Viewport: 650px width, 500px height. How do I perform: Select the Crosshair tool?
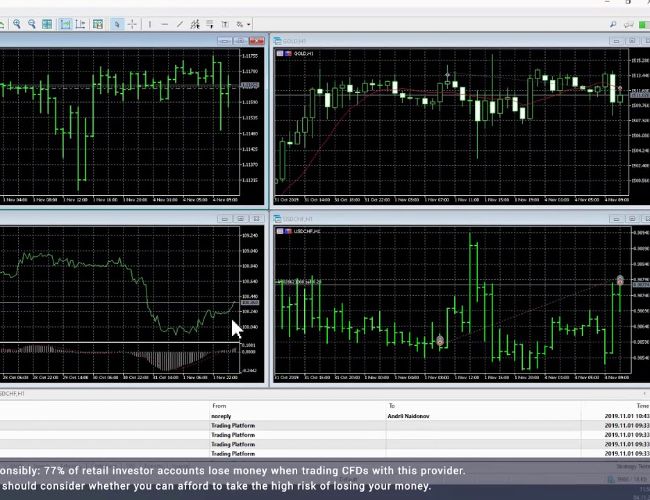[132, 24]
